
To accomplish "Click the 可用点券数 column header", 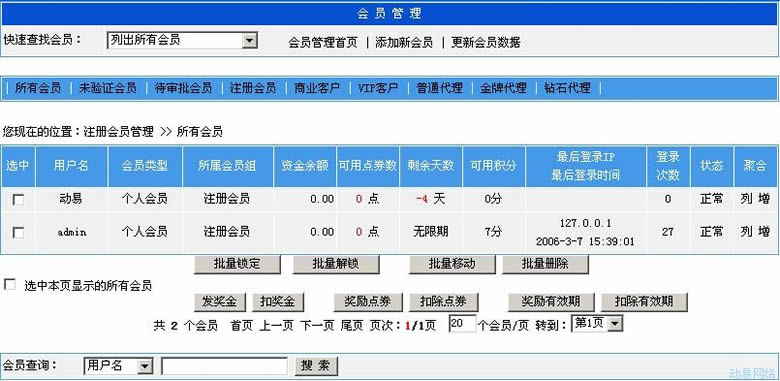I will 368,166.
